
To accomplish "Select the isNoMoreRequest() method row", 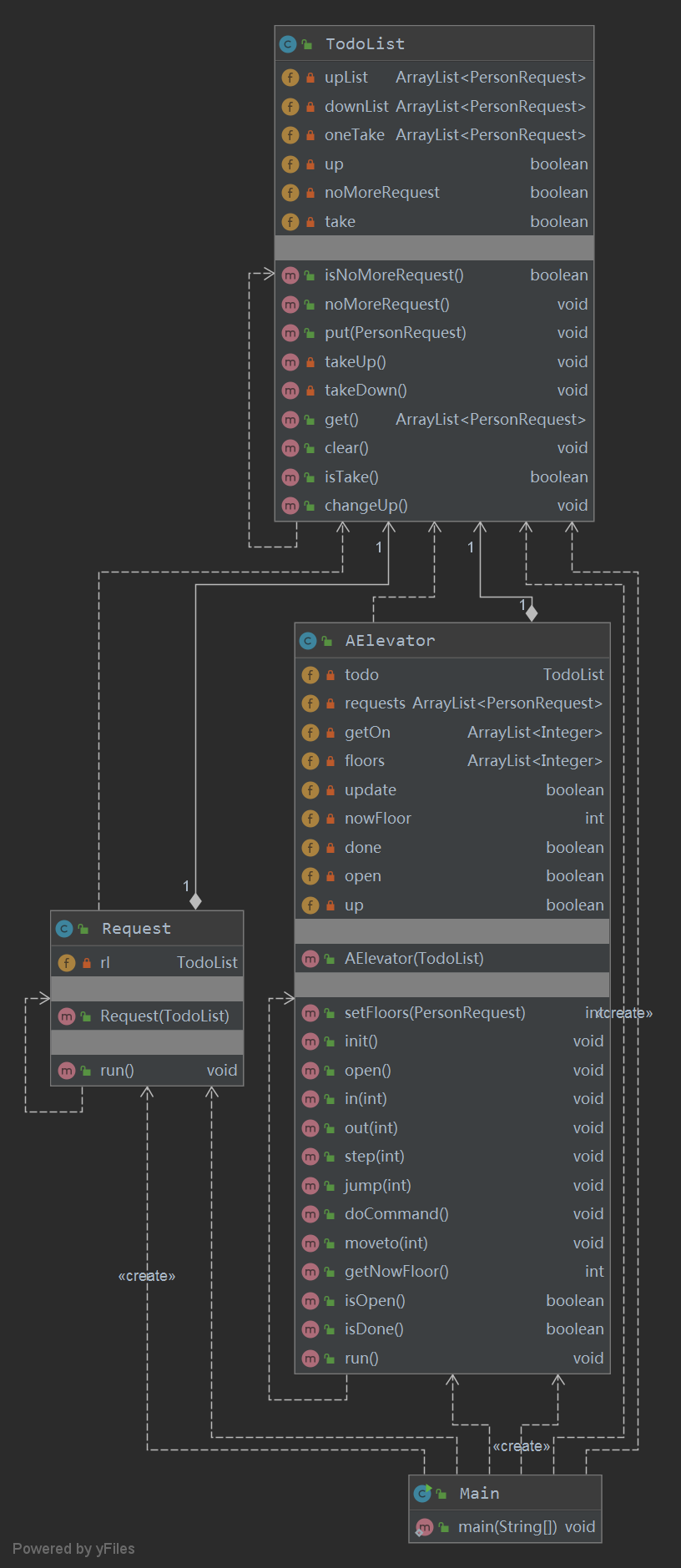I will [x=434, y=275].
